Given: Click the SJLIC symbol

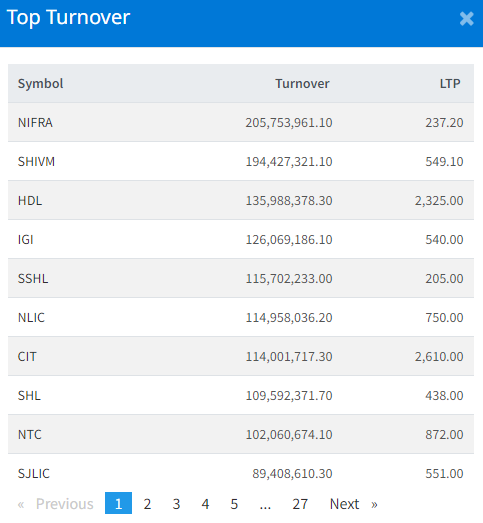Looking at the screenshot, I should coord(34,474).
